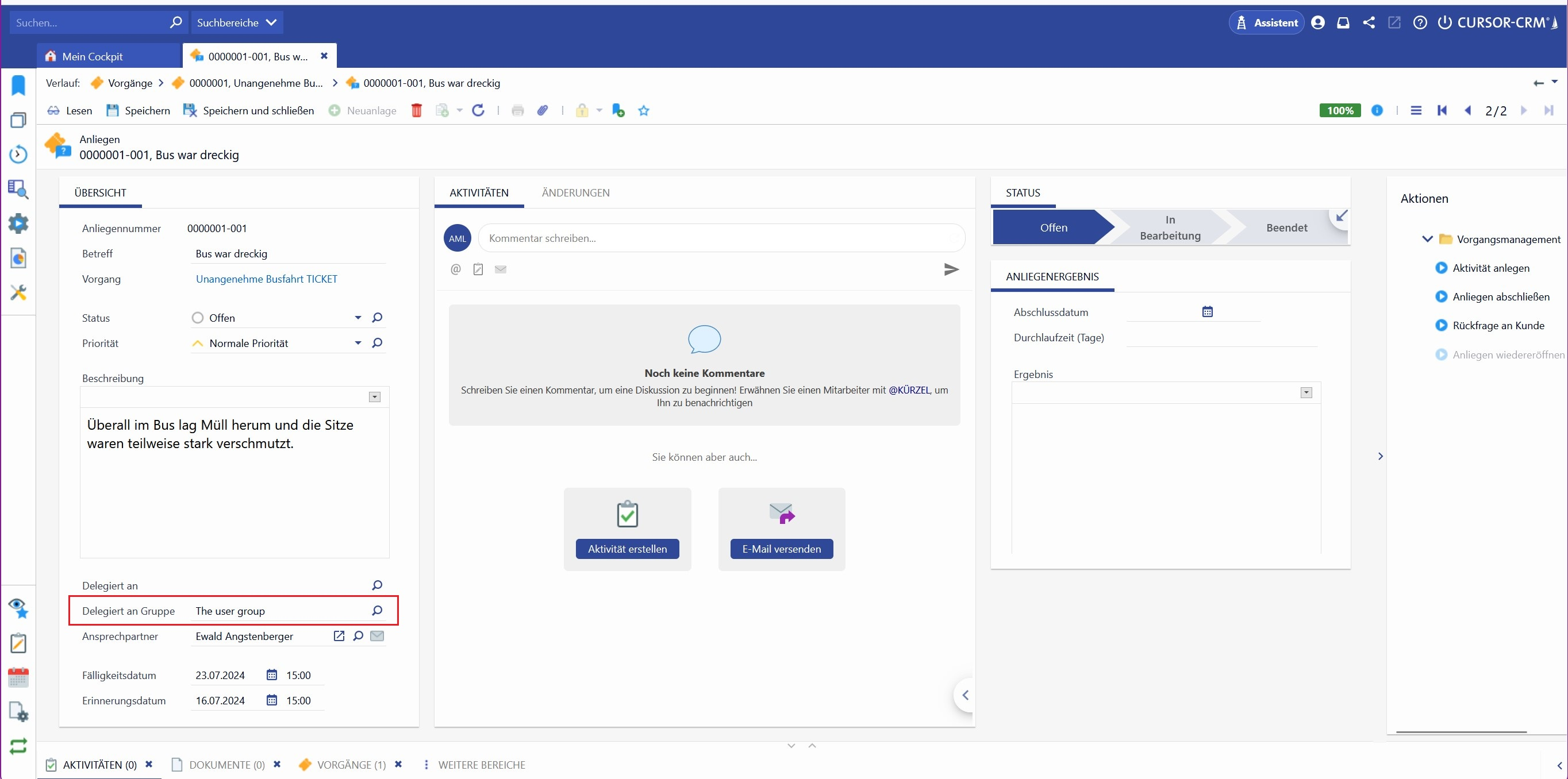The image size is (1568, 779).
Task: Open Abschlussdatum calendar picker
Action: coord(1207,311)
